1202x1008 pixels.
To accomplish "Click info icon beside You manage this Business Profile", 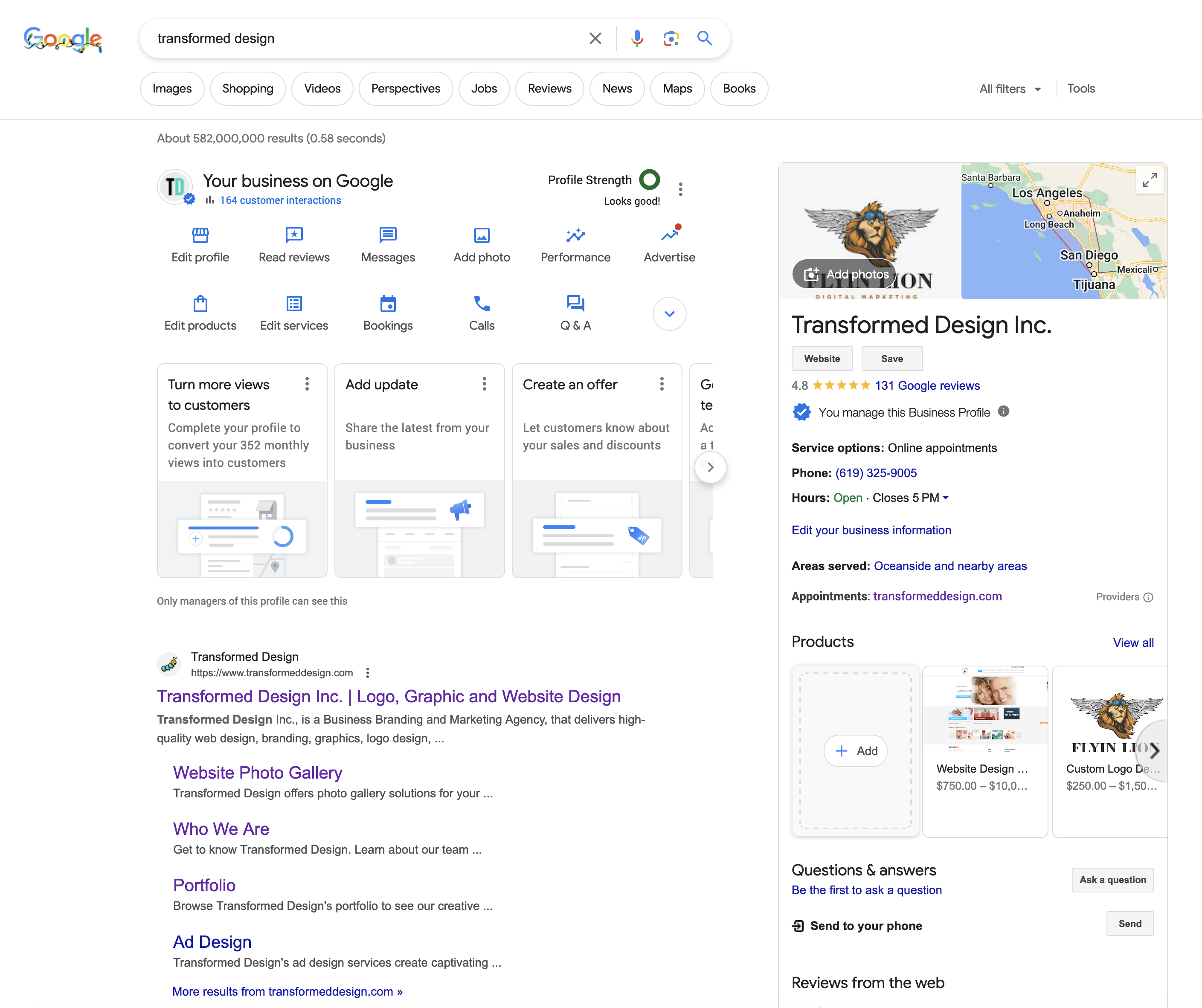I will click(x=1003, y=411).
